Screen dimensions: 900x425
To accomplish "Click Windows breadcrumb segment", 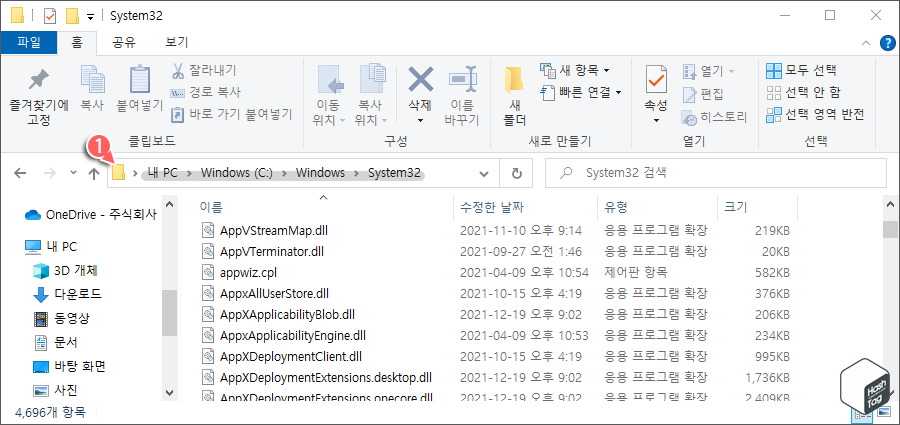I will coord(321,173).
